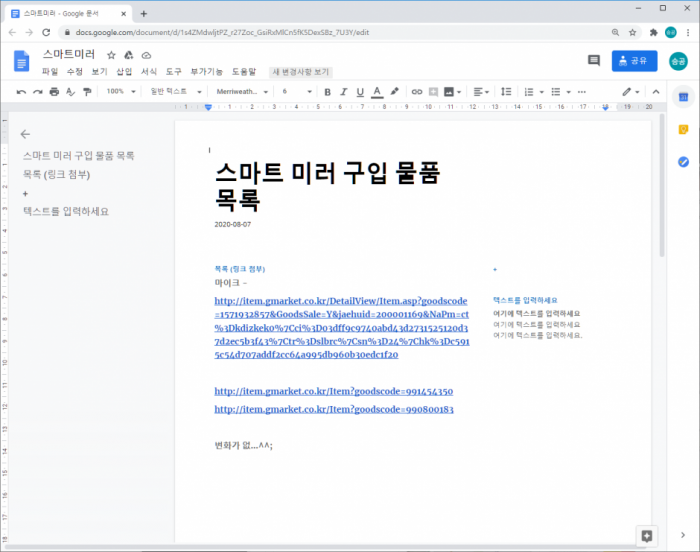The height and width of the screenshot is (552, 700).
Task: Open the 삽입 menu
Action: [x=124, y=72]
